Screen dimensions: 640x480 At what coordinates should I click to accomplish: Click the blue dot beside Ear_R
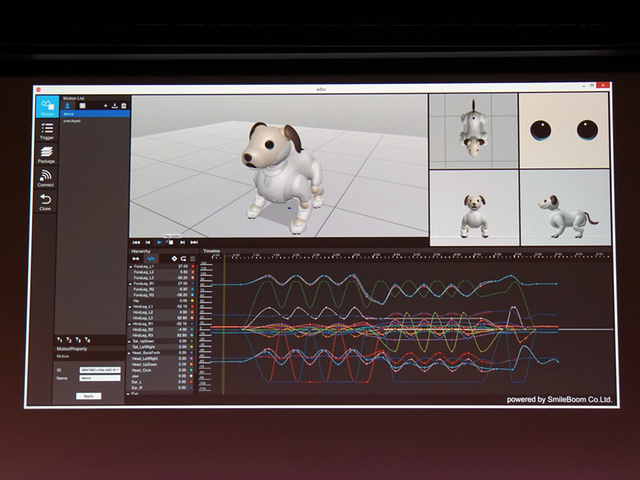pyautogui.click(x=192, y=388)
